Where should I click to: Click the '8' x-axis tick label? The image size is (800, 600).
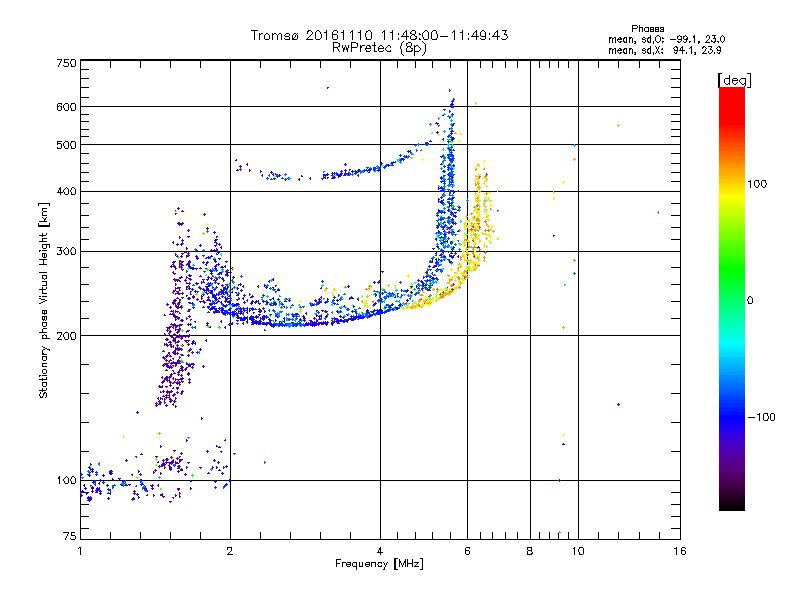point(530,551)
